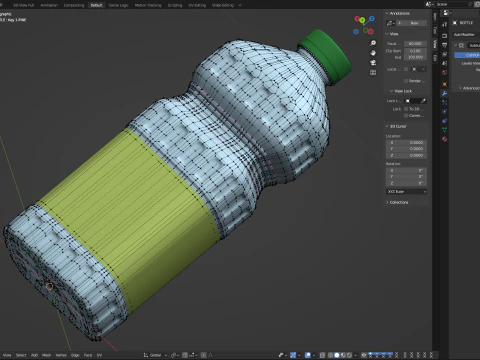Open the Output properties tab icon
Image resolution: width=480 pixels, height=360 pixels.
pos(444,45)
